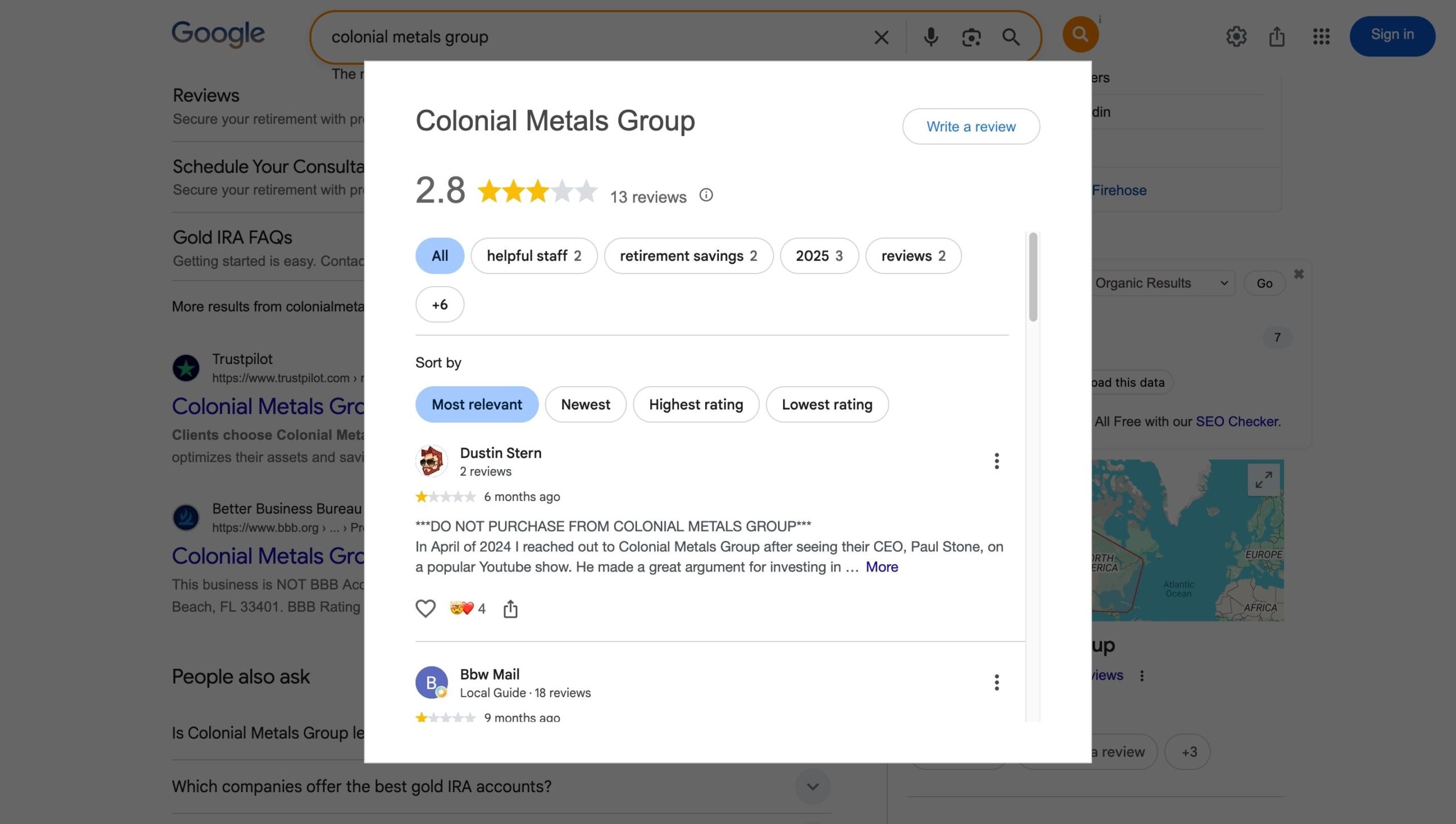The width and height of the screenshot is (1456, 824).
Task: Open Bbw Mail's profile avatar
Action: pos(431,682)
